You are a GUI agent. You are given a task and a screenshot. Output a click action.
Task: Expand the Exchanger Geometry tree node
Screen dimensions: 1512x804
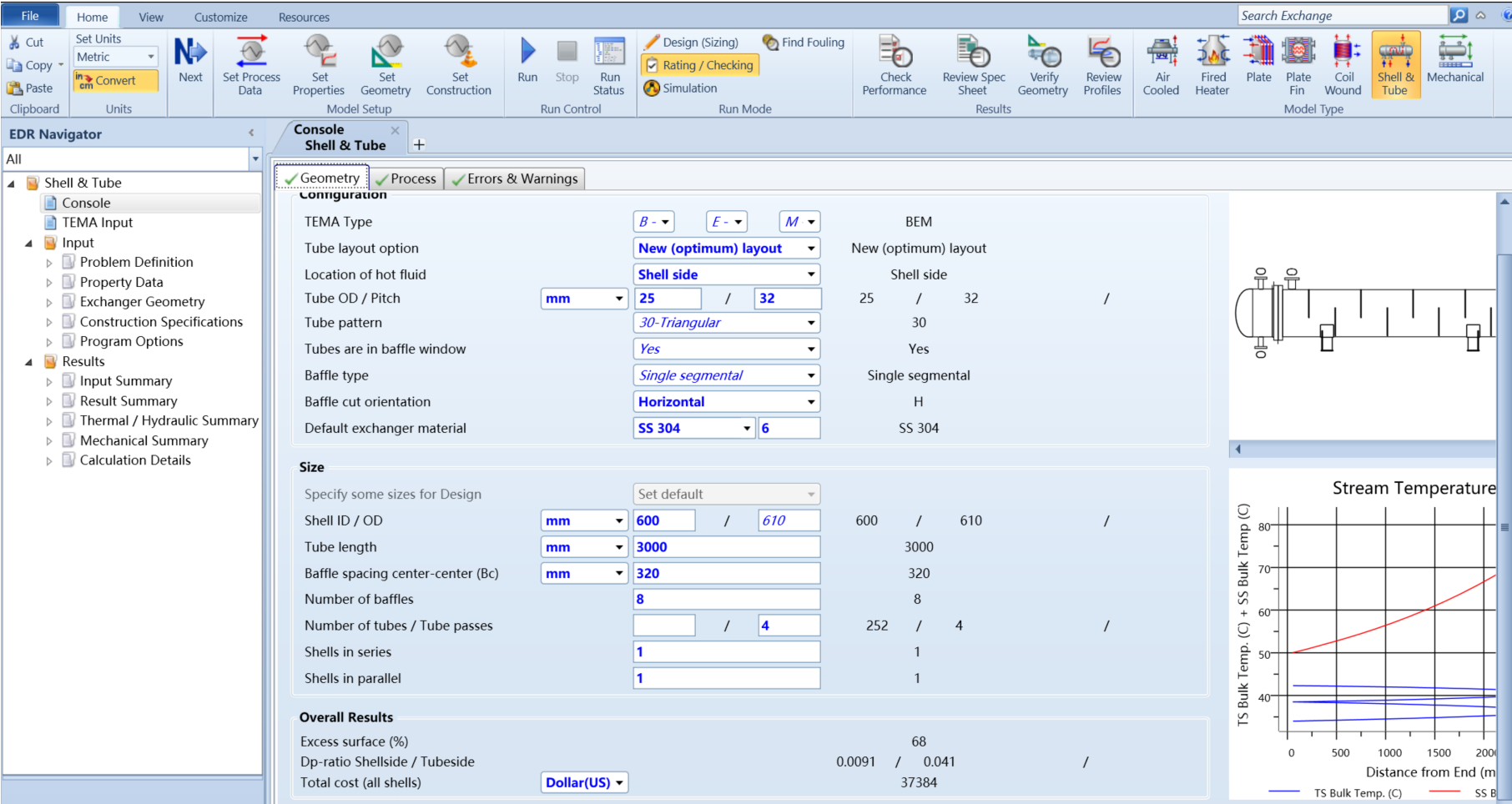click(48, 302)
